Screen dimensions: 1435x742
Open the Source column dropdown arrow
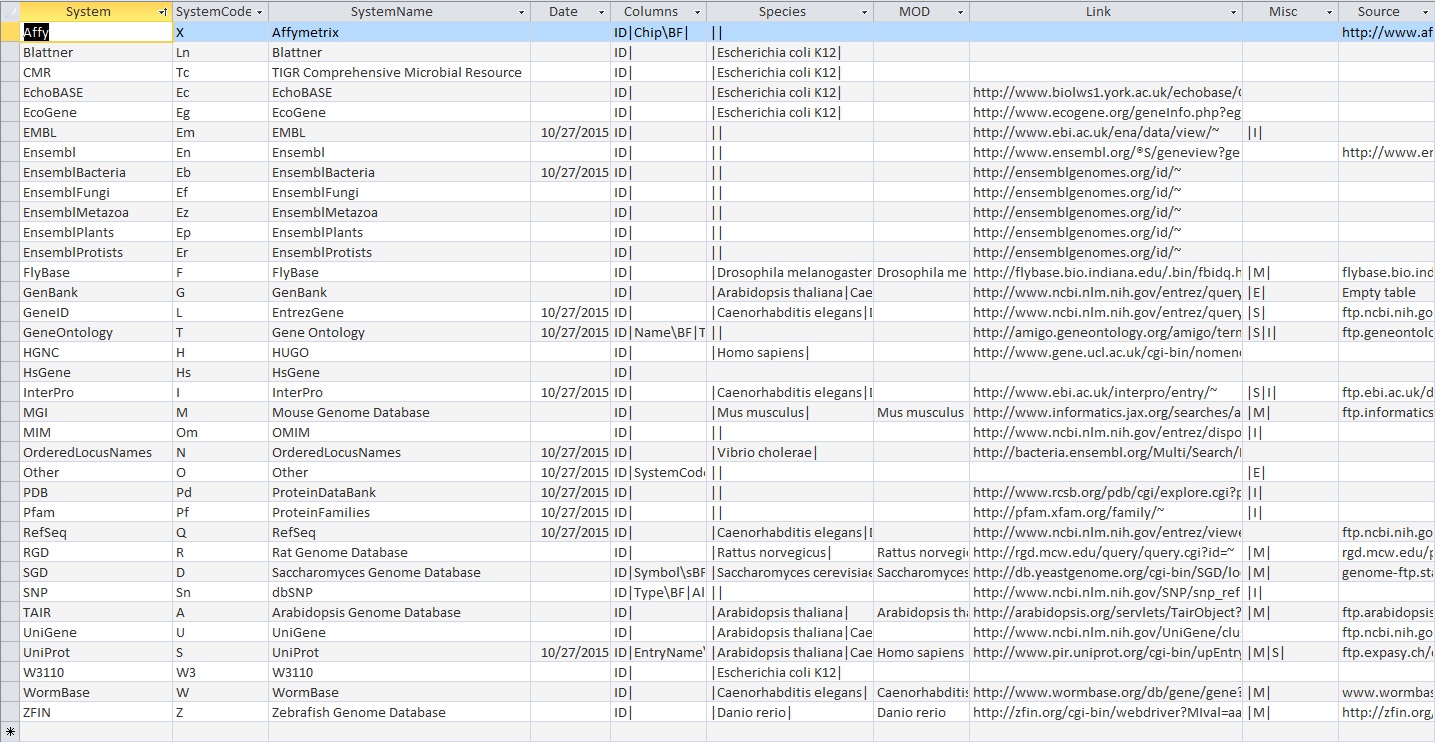point(1425,12)
